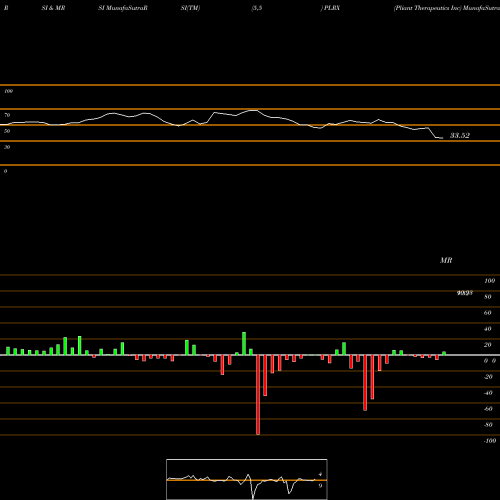
Task: Click the '60' label on MR axis
Action: pyautogui.click(x=488, y=313)
